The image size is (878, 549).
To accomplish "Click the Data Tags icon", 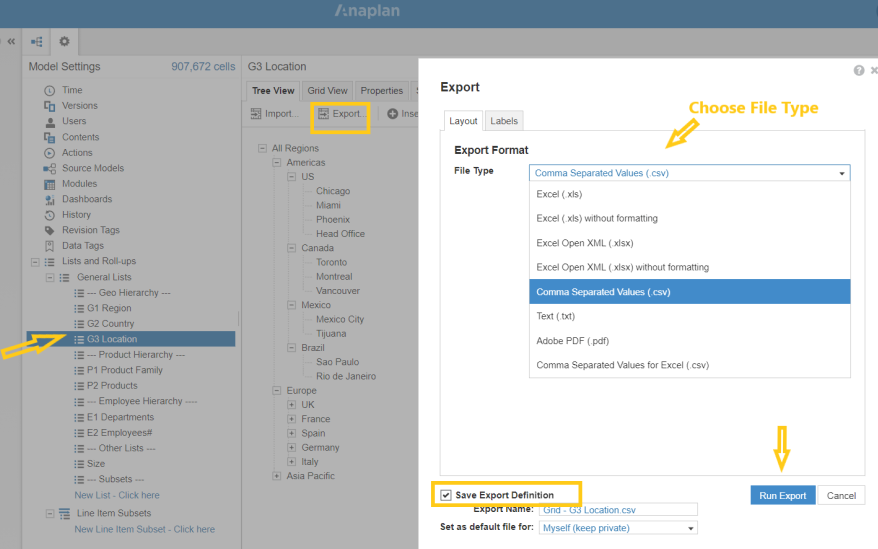I will [50, 246].
